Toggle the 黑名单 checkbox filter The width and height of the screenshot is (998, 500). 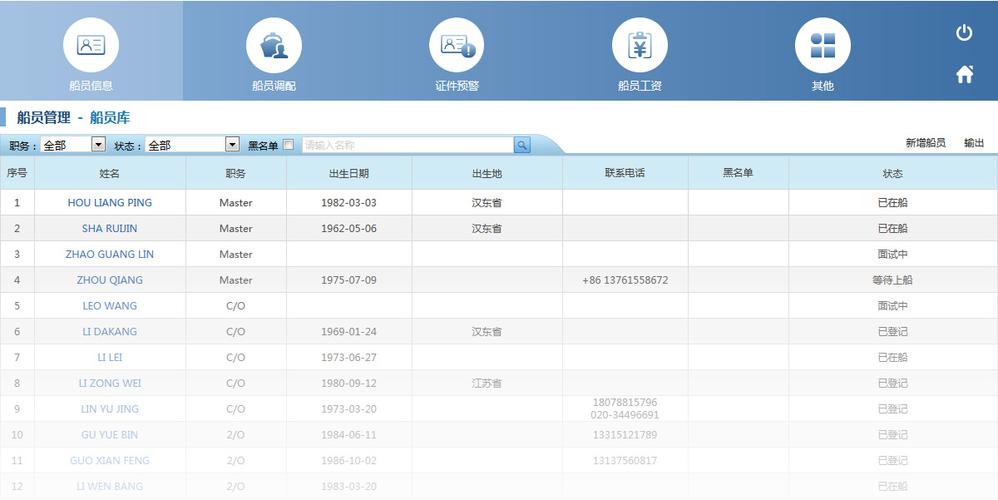[x=288, y=144]
